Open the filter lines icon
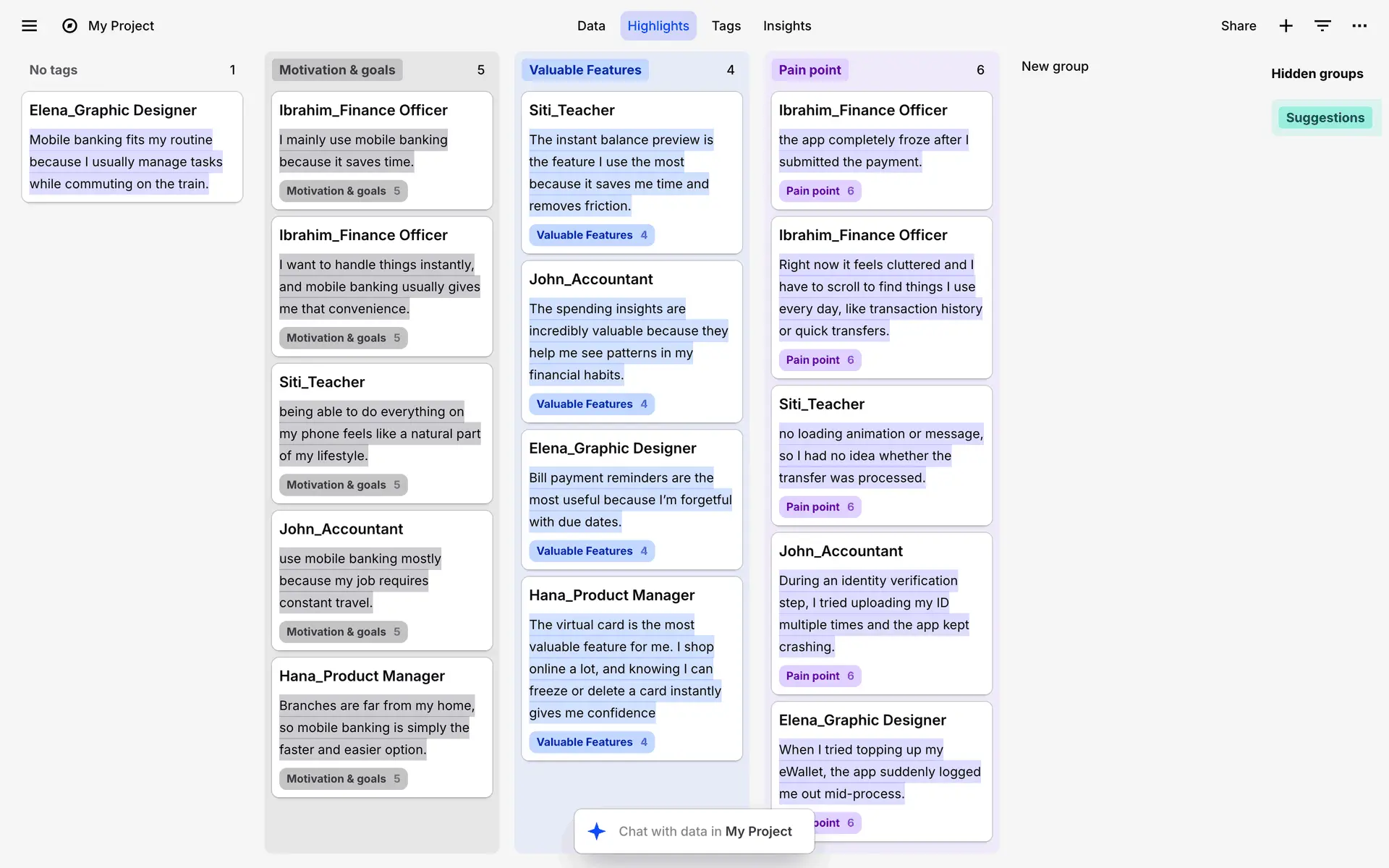1389x868 pixels. pyautogui.click(x=1322, y=26)
